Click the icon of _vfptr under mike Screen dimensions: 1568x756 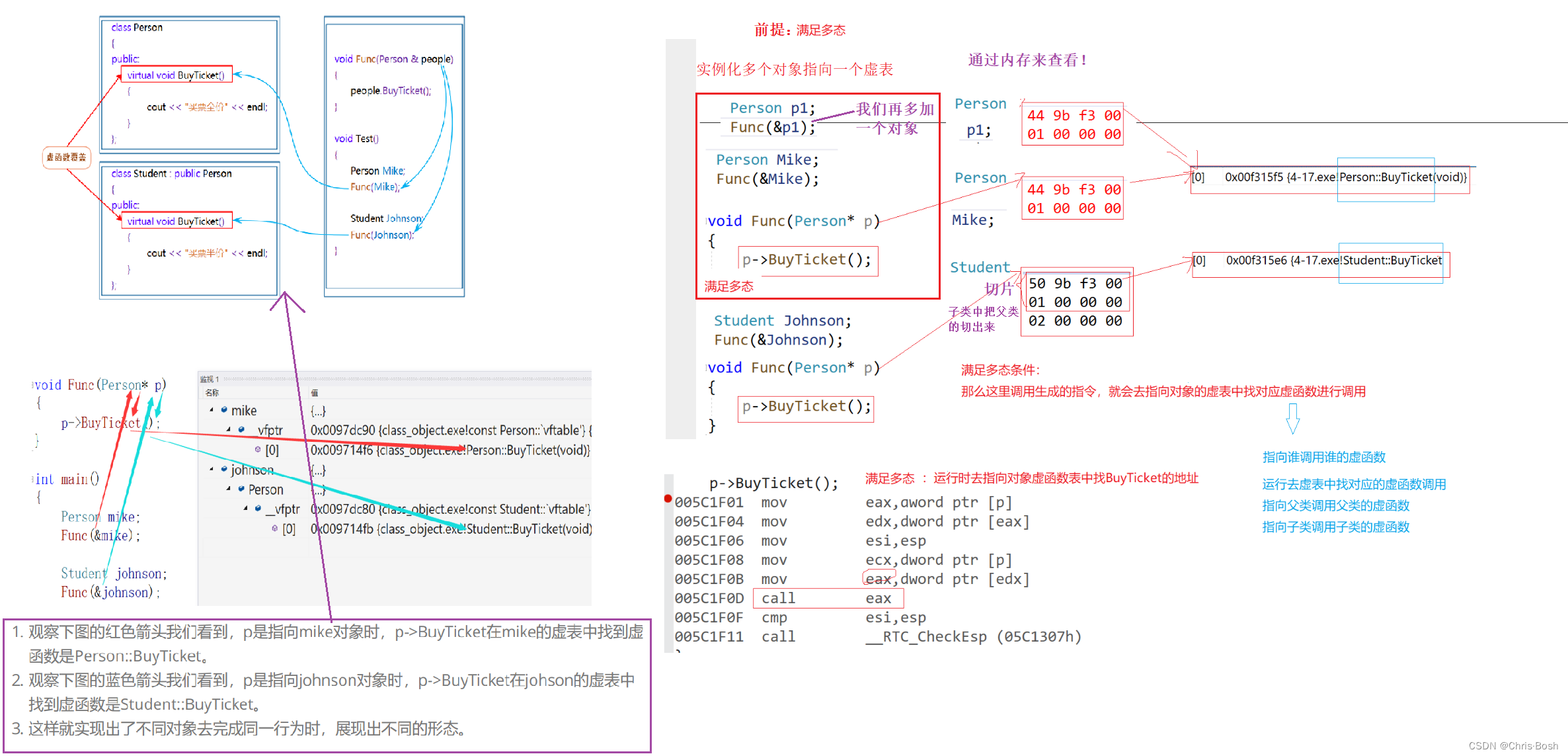pyautogui.click(x=242, y=429)
